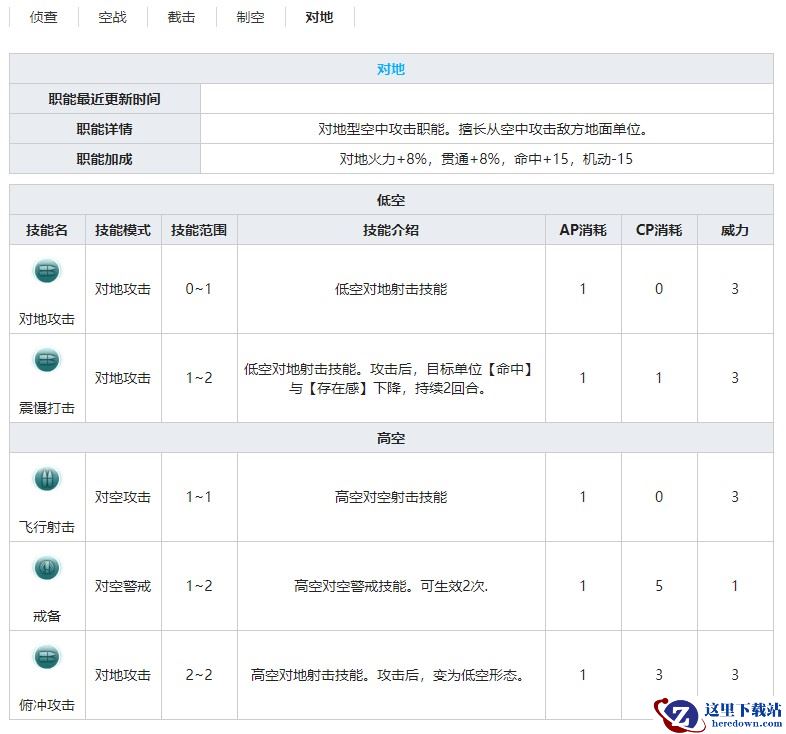Click the 威力 column header

735,230
